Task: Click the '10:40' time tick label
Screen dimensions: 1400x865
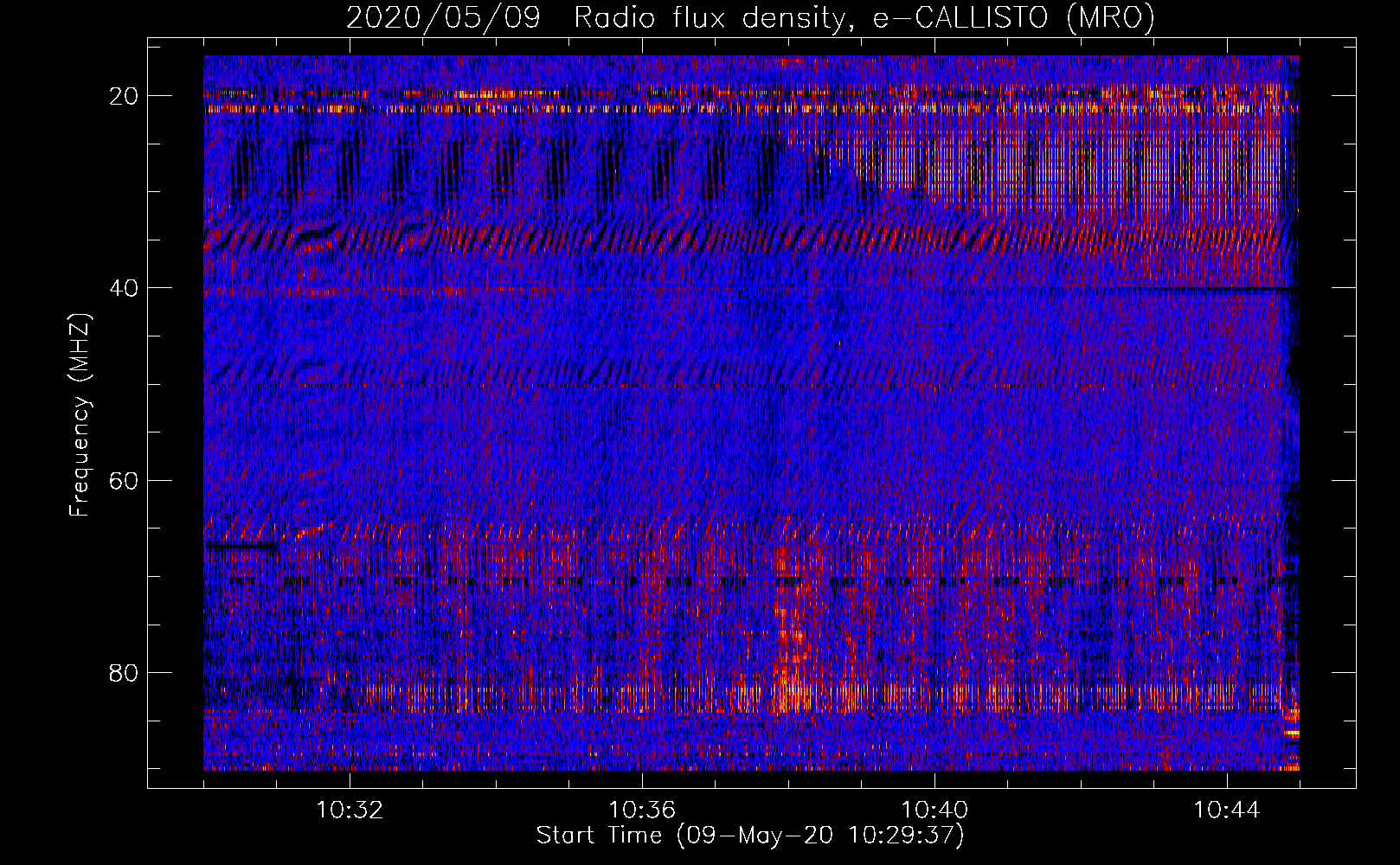Action: tap(934, 811)
